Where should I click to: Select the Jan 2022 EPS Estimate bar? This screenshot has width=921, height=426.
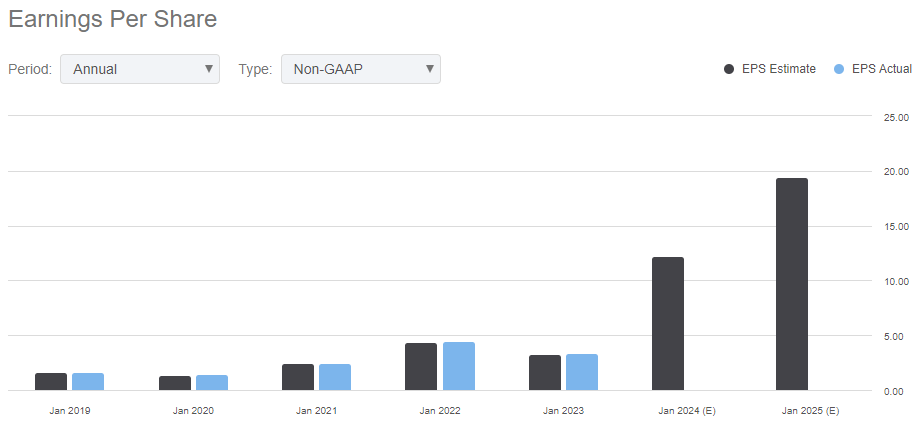click(421, 367)
